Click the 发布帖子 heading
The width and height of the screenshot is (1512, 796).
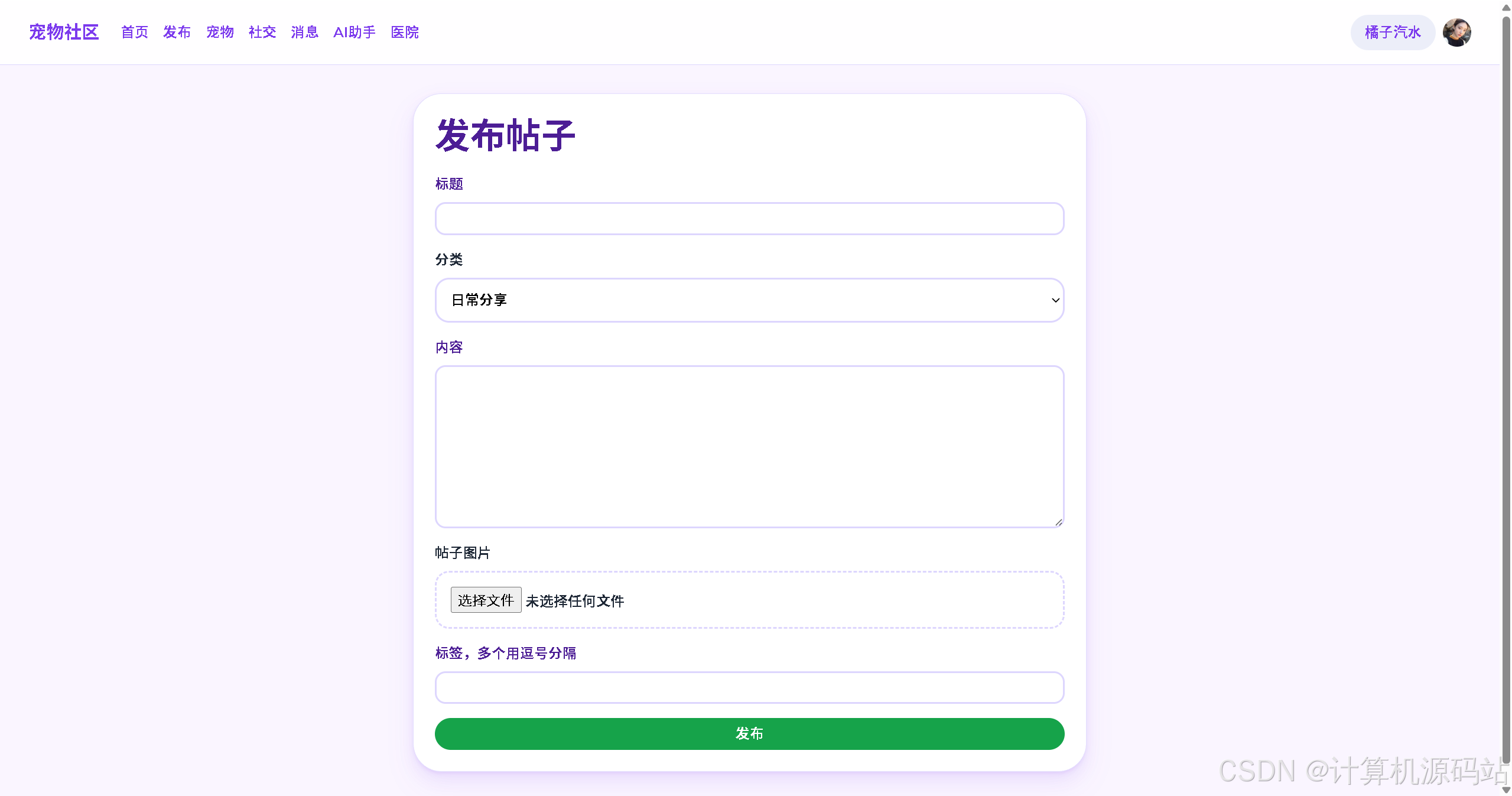pos(505,135)
